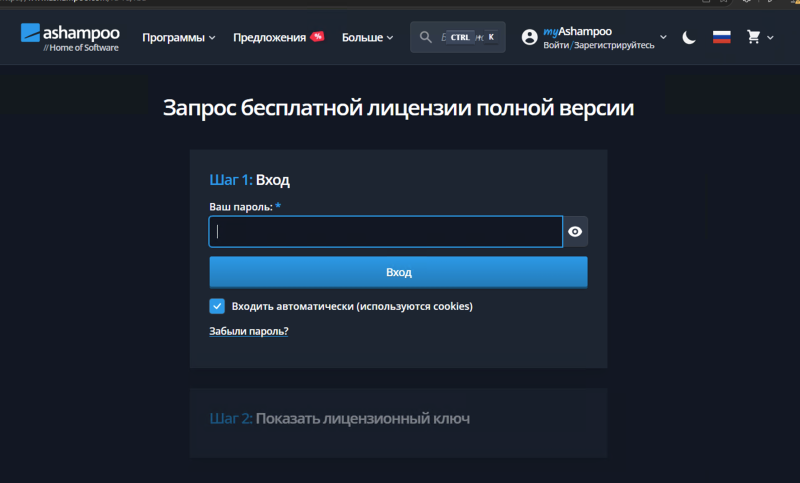Click the blue Вход button

tap(398, 272)
